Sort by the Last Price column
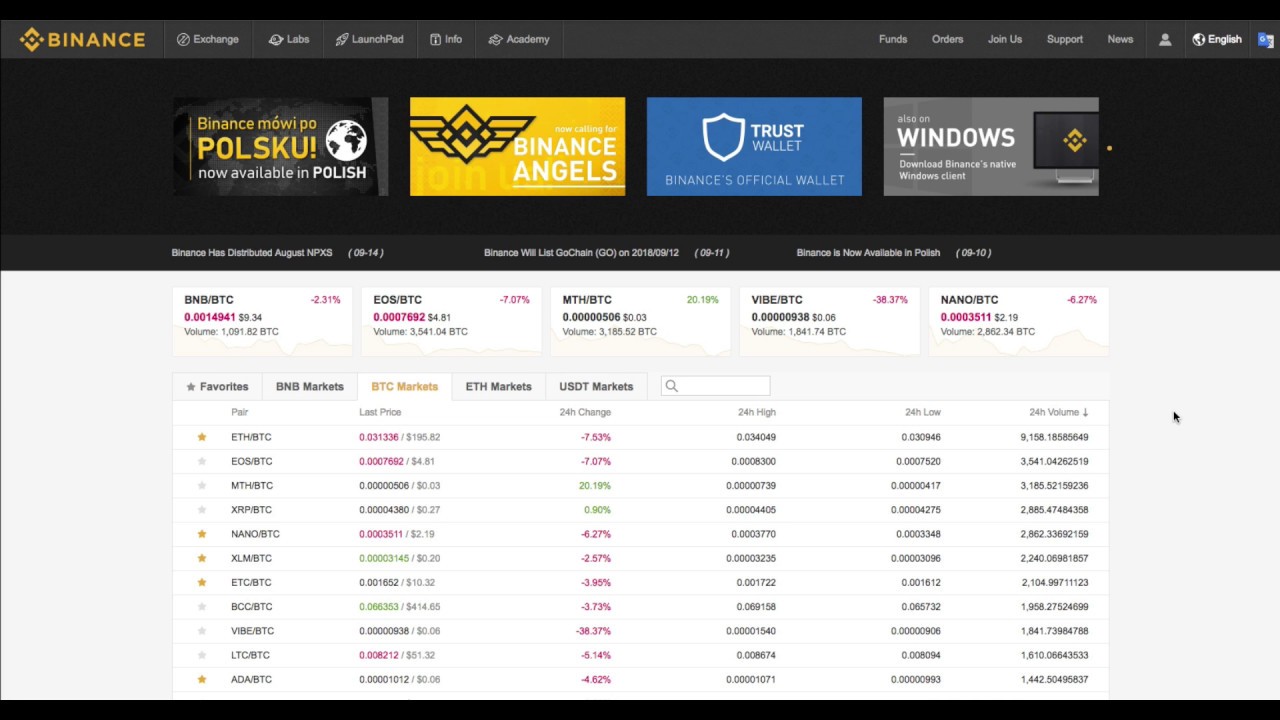 (x=380, y=412)
